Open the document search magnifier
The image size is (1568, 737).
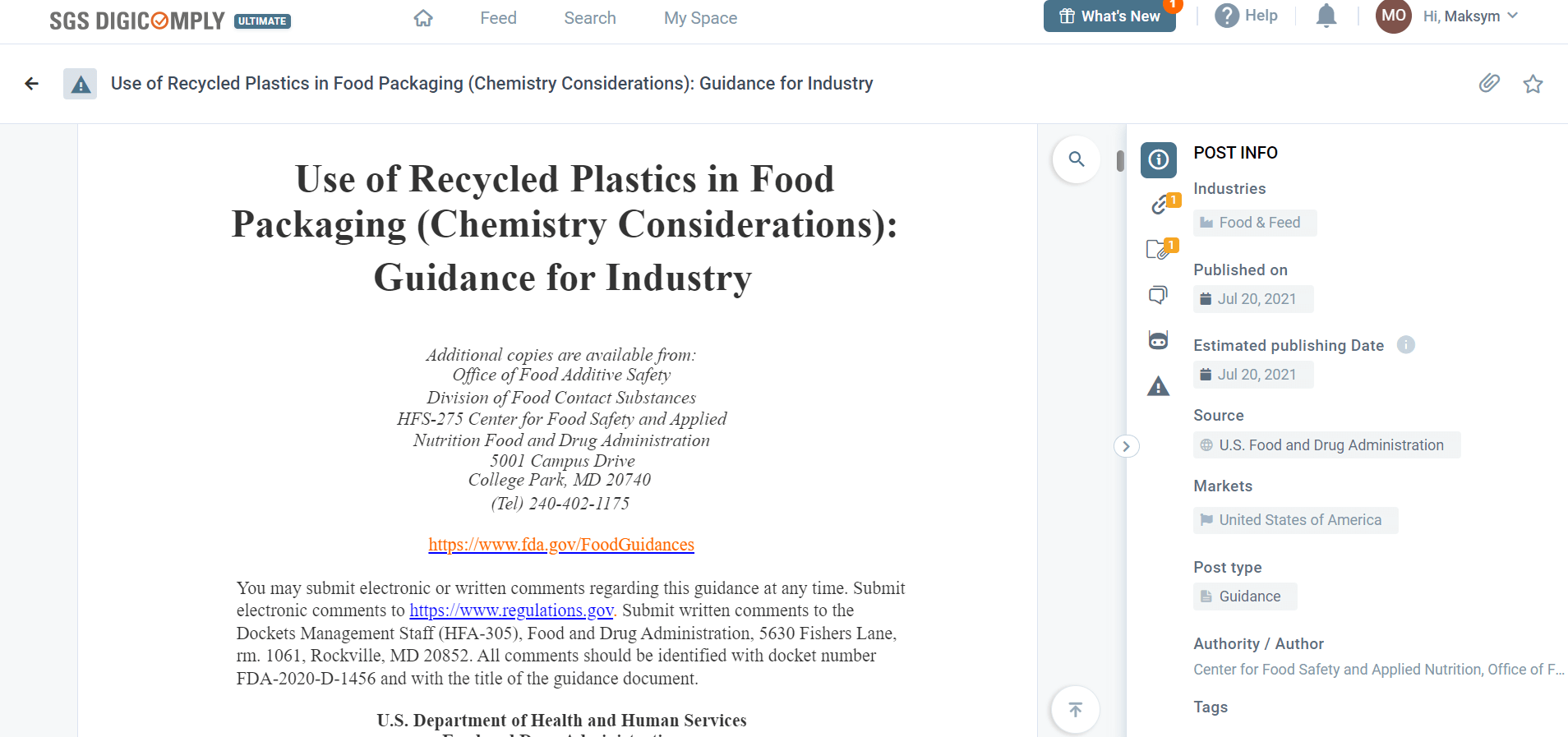[1076, 159]
